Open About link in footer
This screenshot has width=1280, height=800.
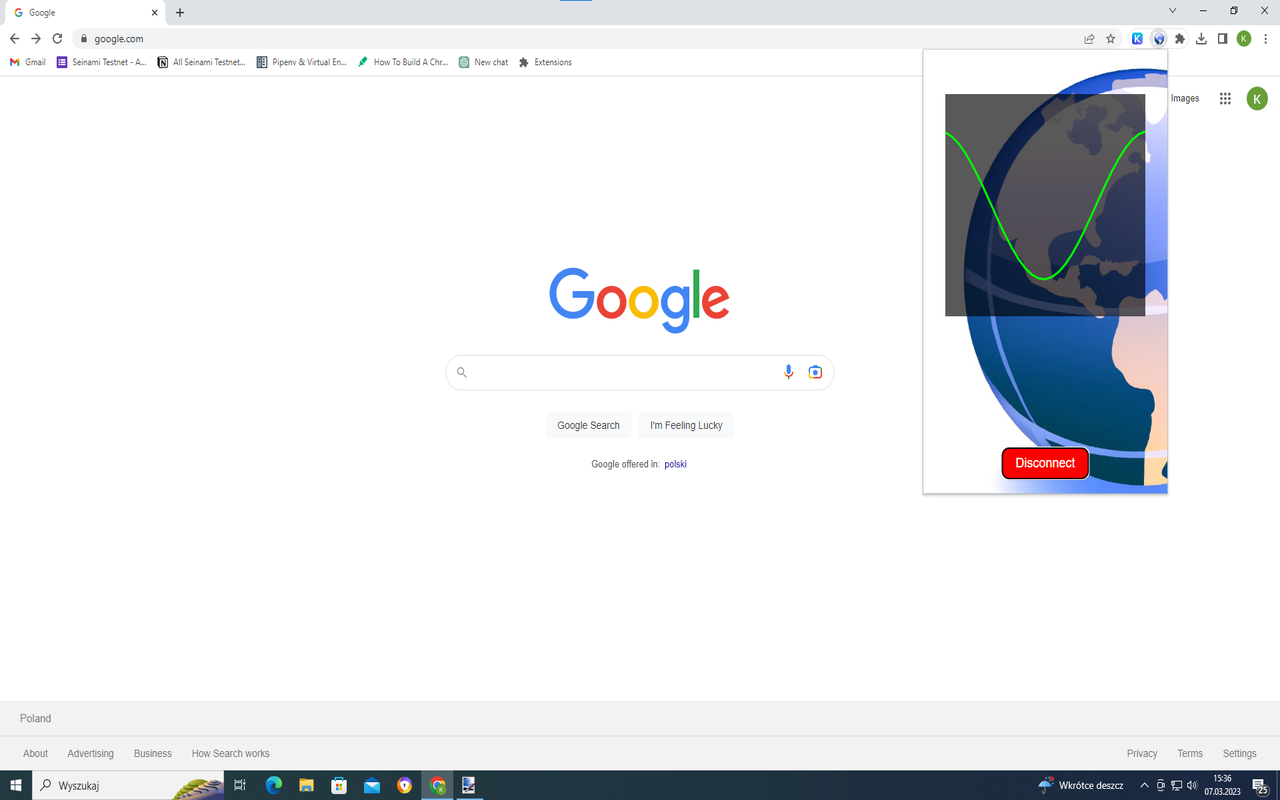tap(35, 753)
